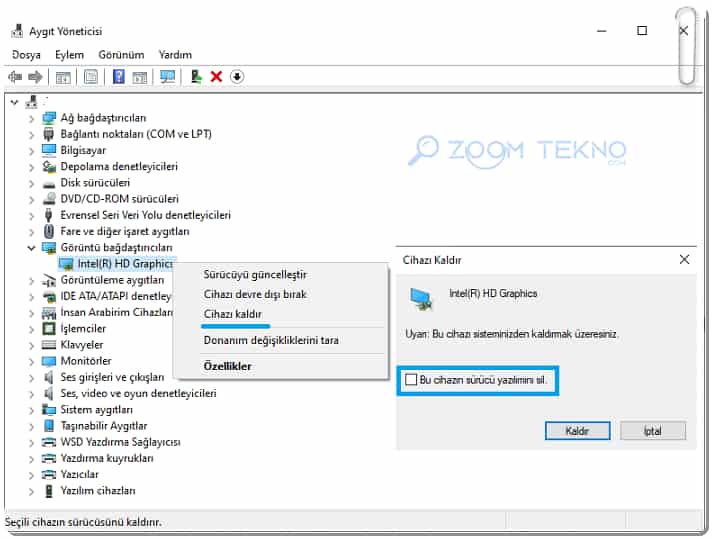The image size is (712, 539).
Task: Expand the Ağ bağdaştırıcıları node
Action: [31, 119]
